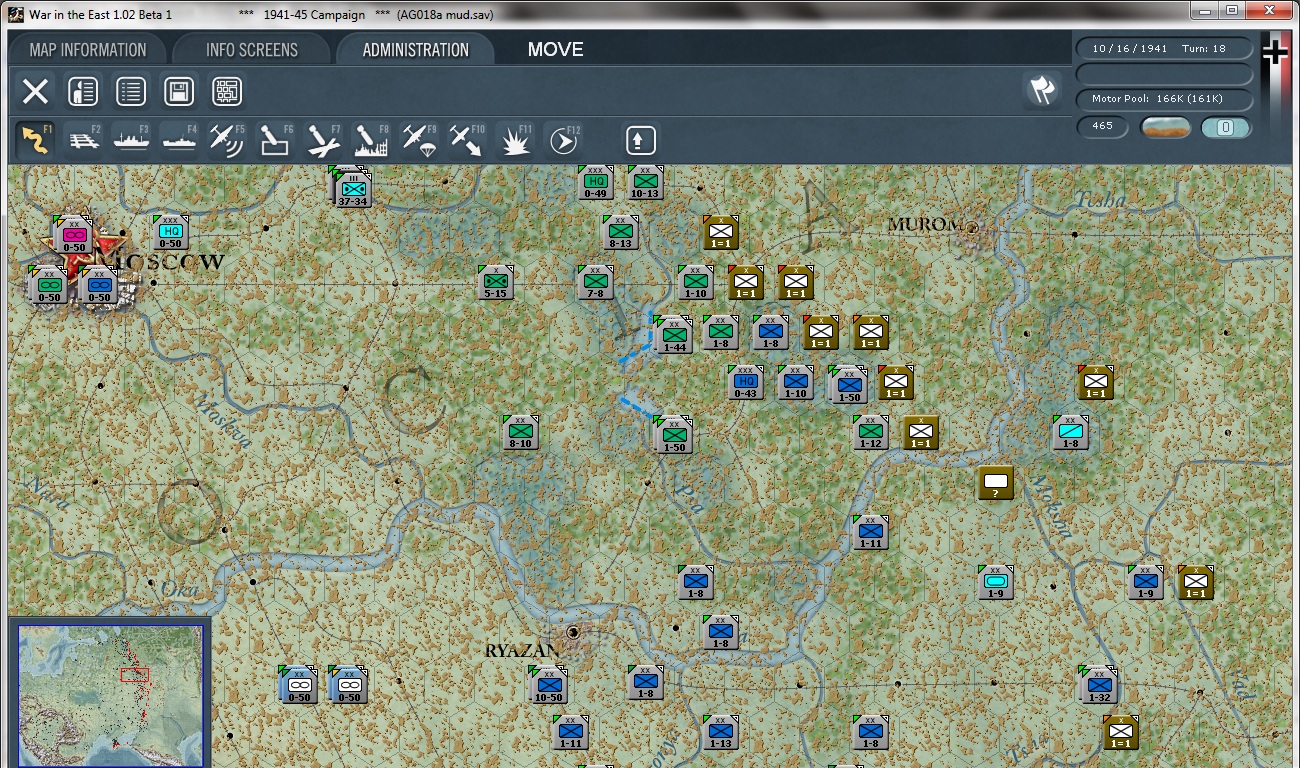Image resolution: width=1300 pixels, height=768 pixels.
Task: Open the person-with-list icon in Administration toolbar
Action: [83, 92]
